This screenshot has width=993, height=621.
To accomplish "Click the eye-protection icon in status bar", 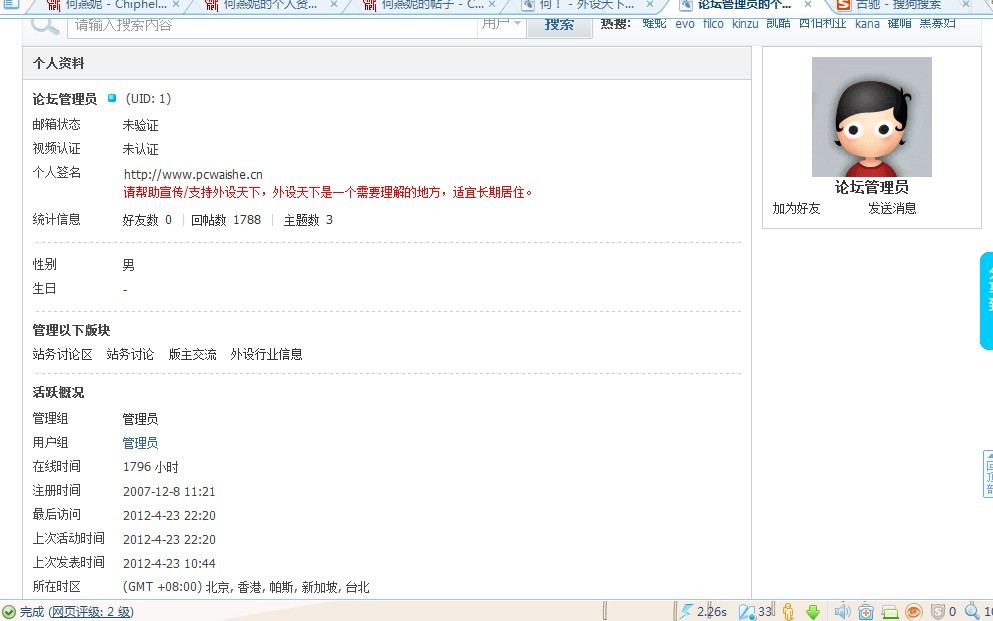I will pos(913,611).
